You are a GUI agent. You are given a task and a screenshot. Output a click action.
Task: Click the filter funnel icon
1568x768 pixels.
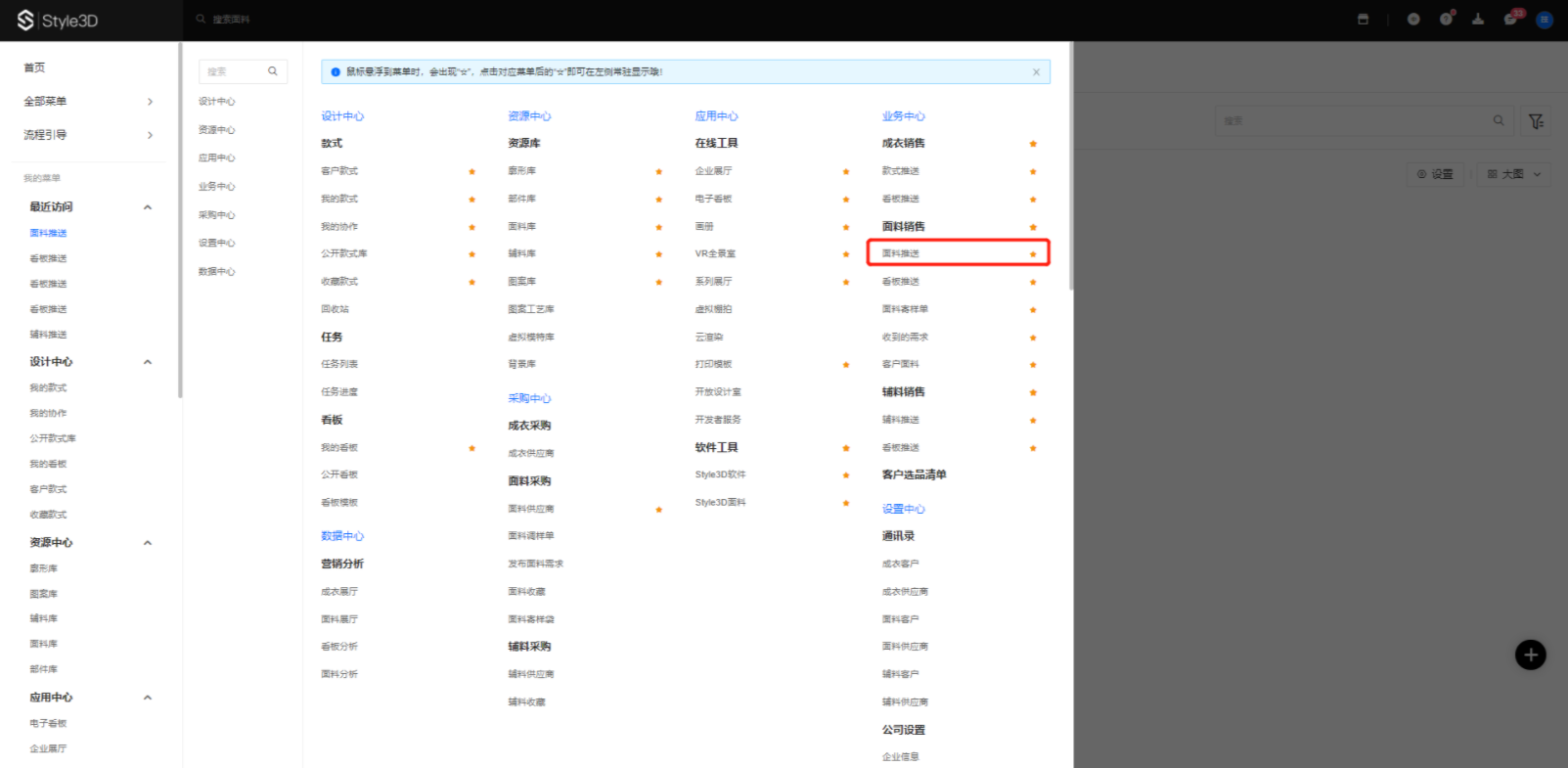pos(1536,121)
